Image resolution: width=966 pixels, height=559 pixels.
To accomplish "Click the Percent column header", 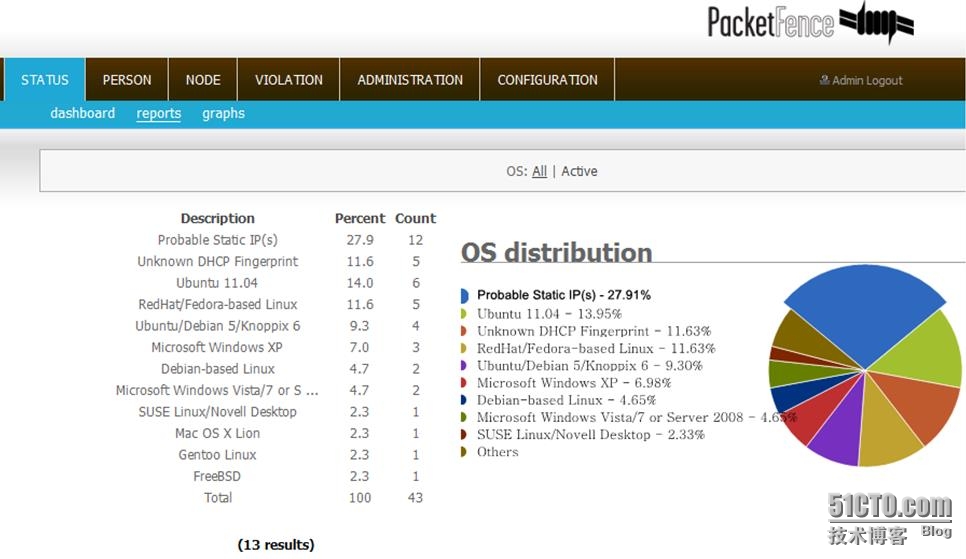I will click(x=360, y=218).
